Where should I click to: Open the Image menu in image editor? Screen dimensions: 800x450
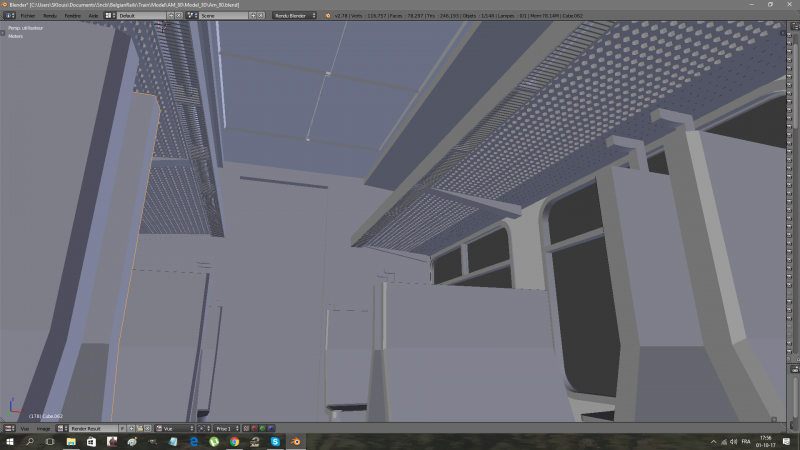(43, 429)
